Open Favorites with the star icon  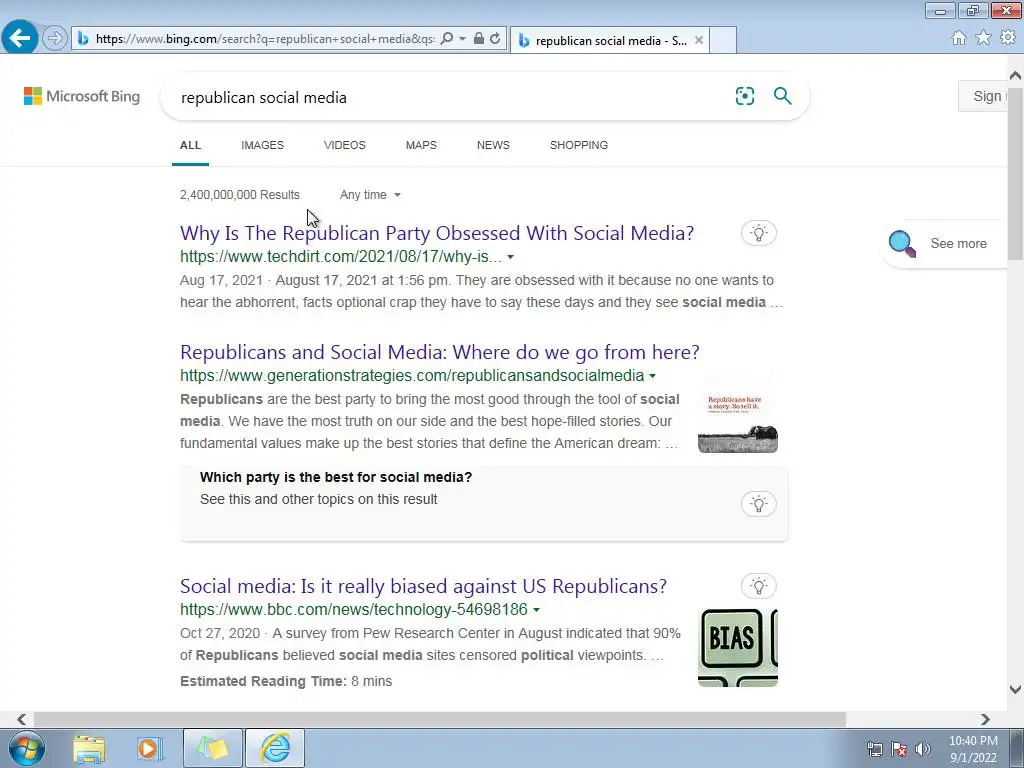tap(983, 38)
